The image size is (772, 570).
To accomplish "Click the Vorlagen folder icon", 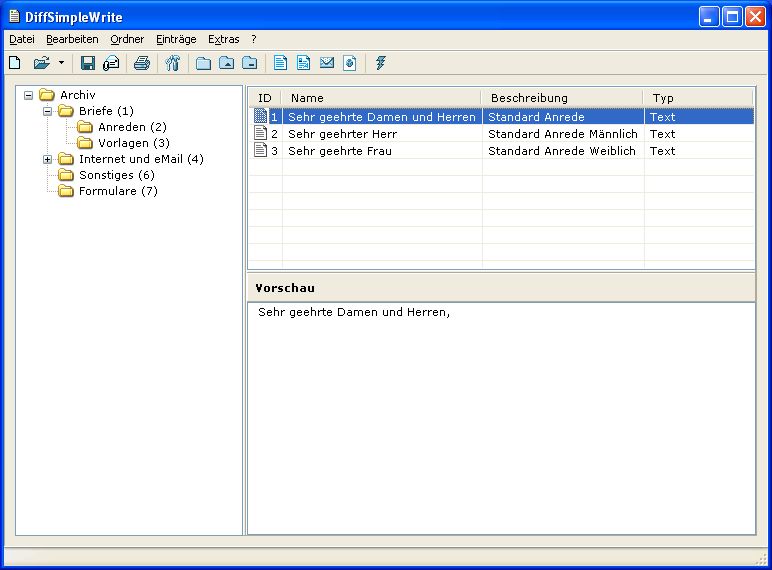I will coord(85,143).
